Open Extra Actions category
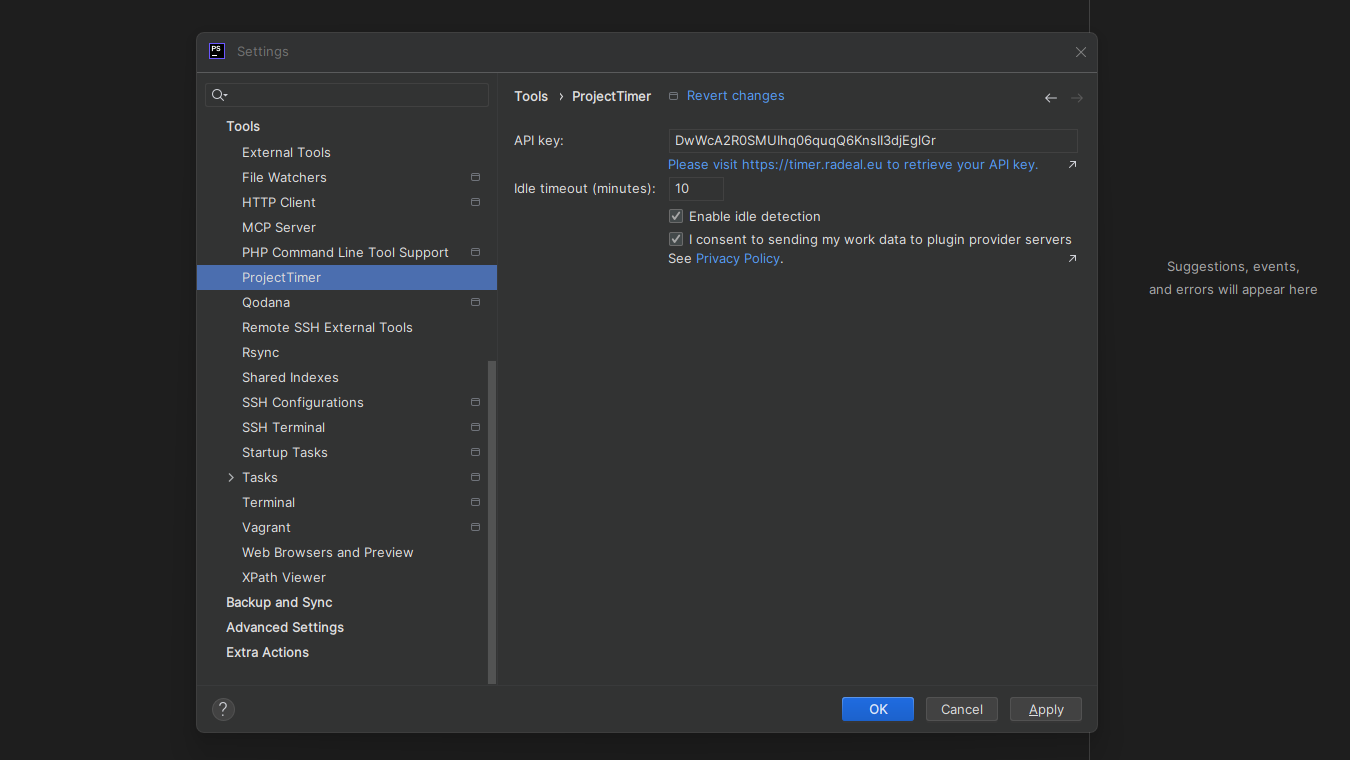Image resolution: width=1350 pixels, height=760 pixels. pos(268,652)
